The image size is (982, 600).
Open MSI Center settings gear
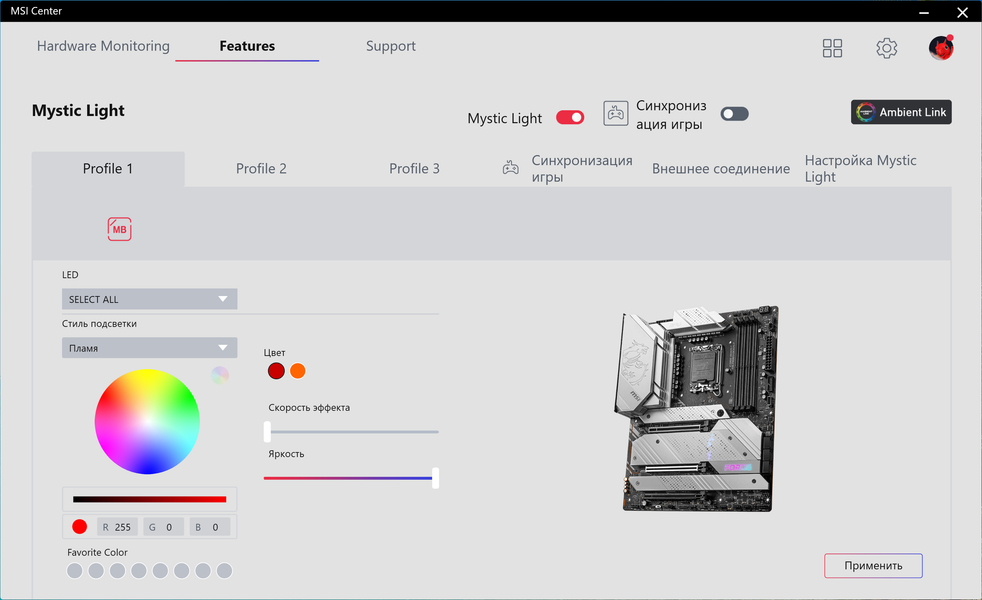(x=886, y=48)
